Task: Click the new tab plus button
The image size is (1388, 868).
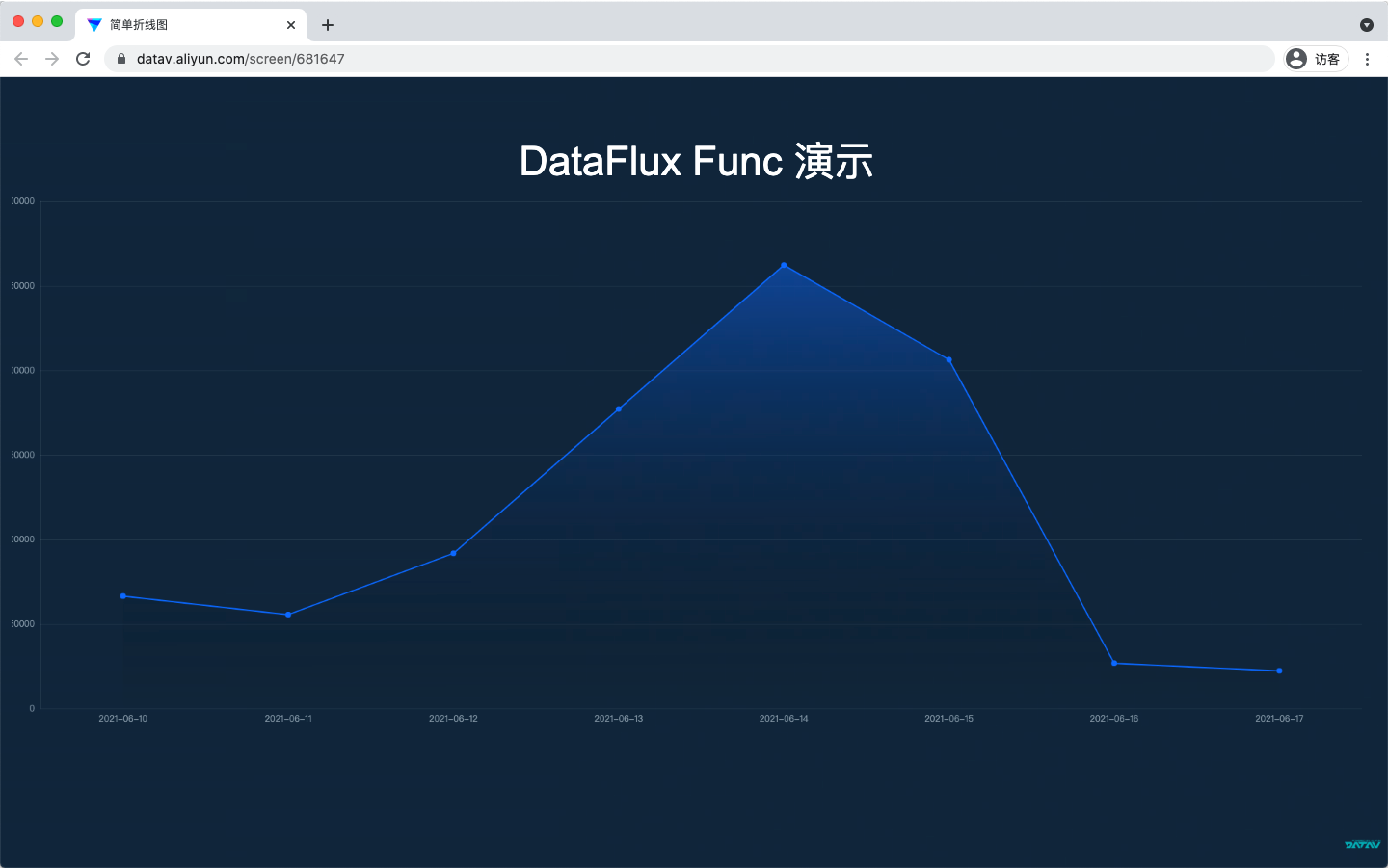Action: [328, 25]
